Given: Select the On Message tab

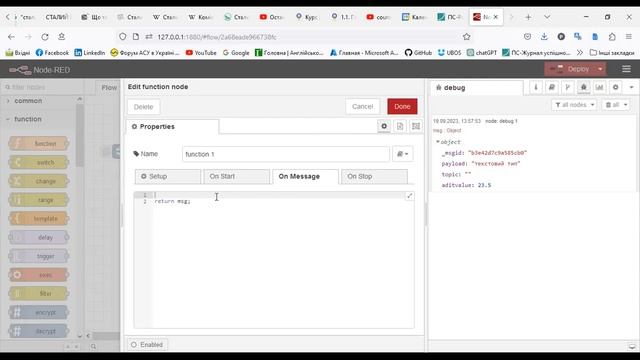Looking at the screenshot, I should [x=305, y=176].
